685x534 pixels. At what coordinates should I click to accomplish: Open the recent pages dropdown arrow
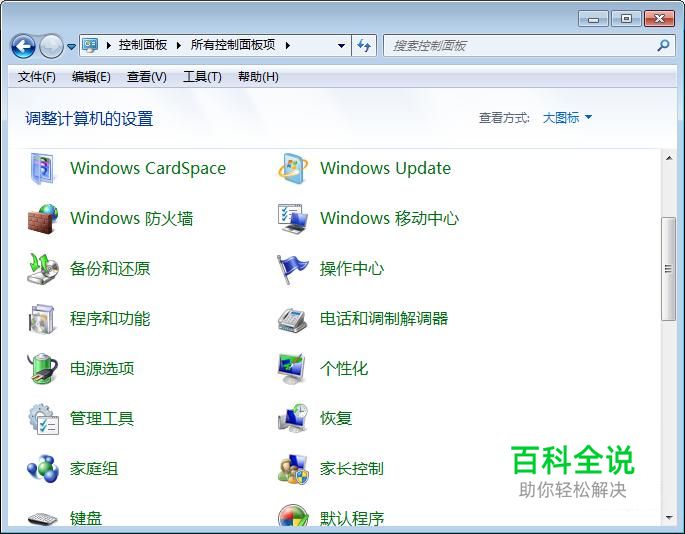[71, 46]
